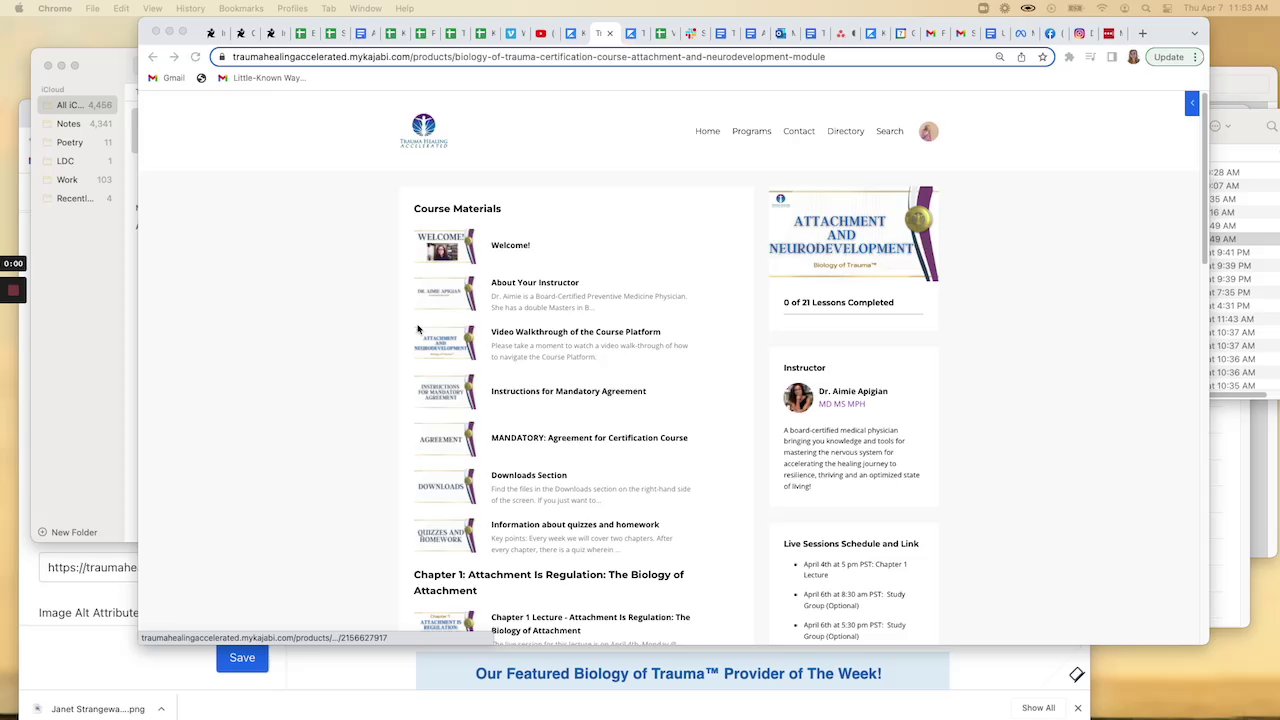Open the Gmail bookmark
Viewport: 1280px width, 720px height.
pos(165,78)
